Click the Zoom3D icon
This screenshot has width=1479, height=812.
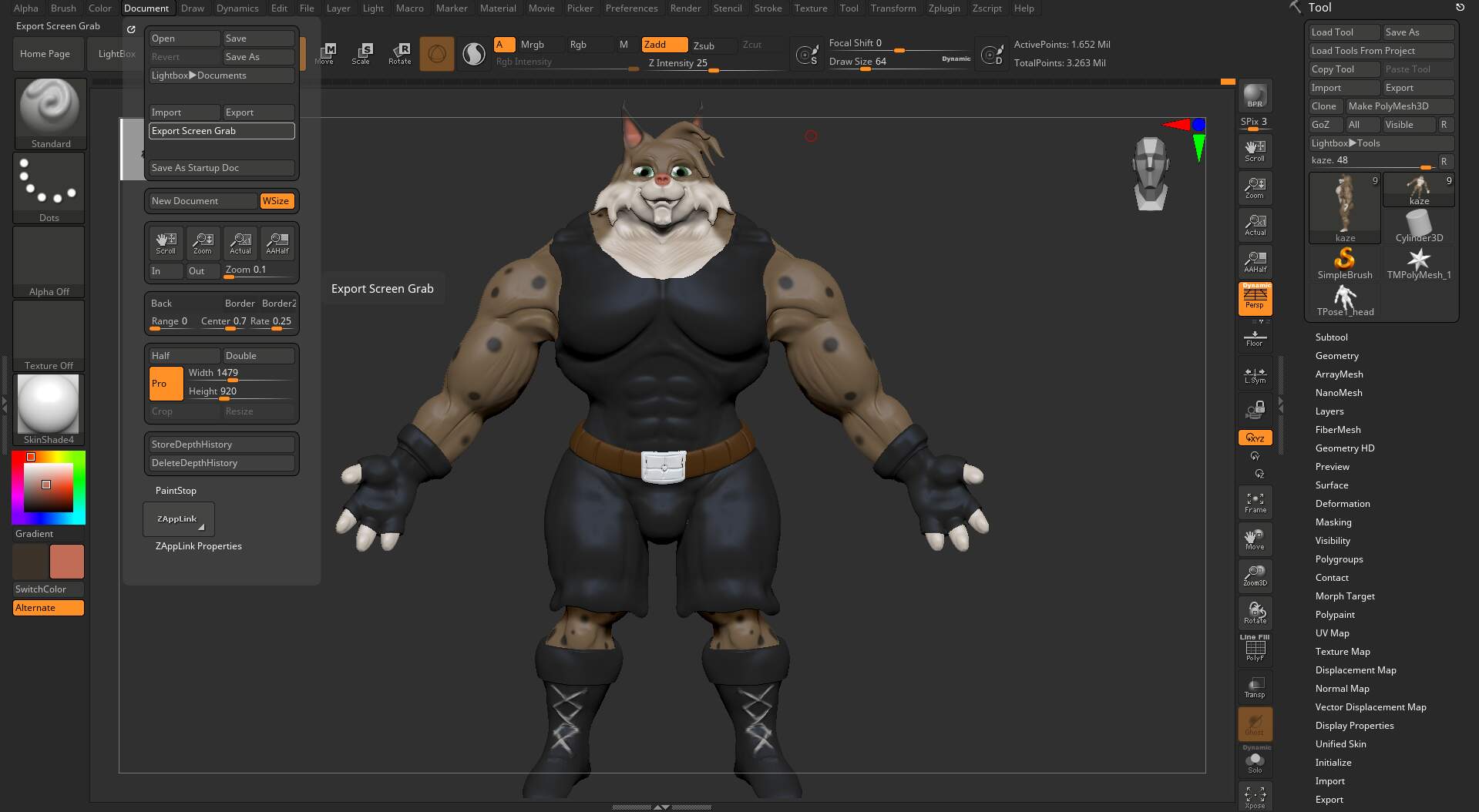(x=1255, y=576)
